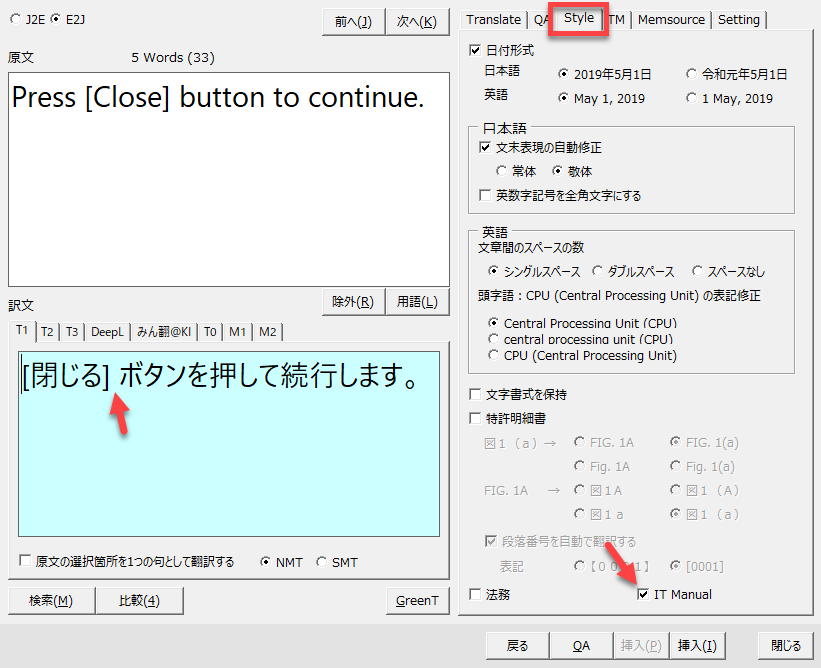Select the J2E translation direction
Screen dimensions: 821x668
pos(16,19)
